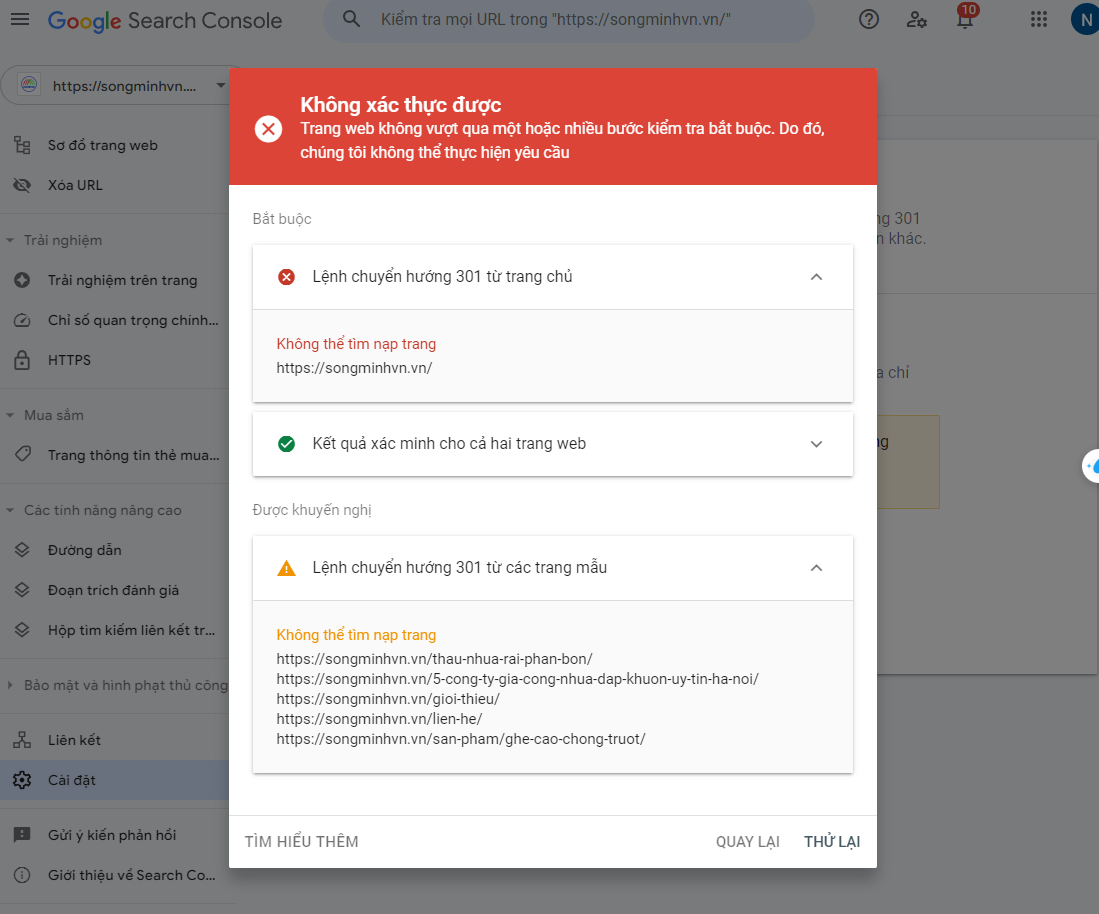The width and height of the screenshot is (1099, 914).
Task: Click the red error icon in dialog header
Action: click(x=268, y=129)
